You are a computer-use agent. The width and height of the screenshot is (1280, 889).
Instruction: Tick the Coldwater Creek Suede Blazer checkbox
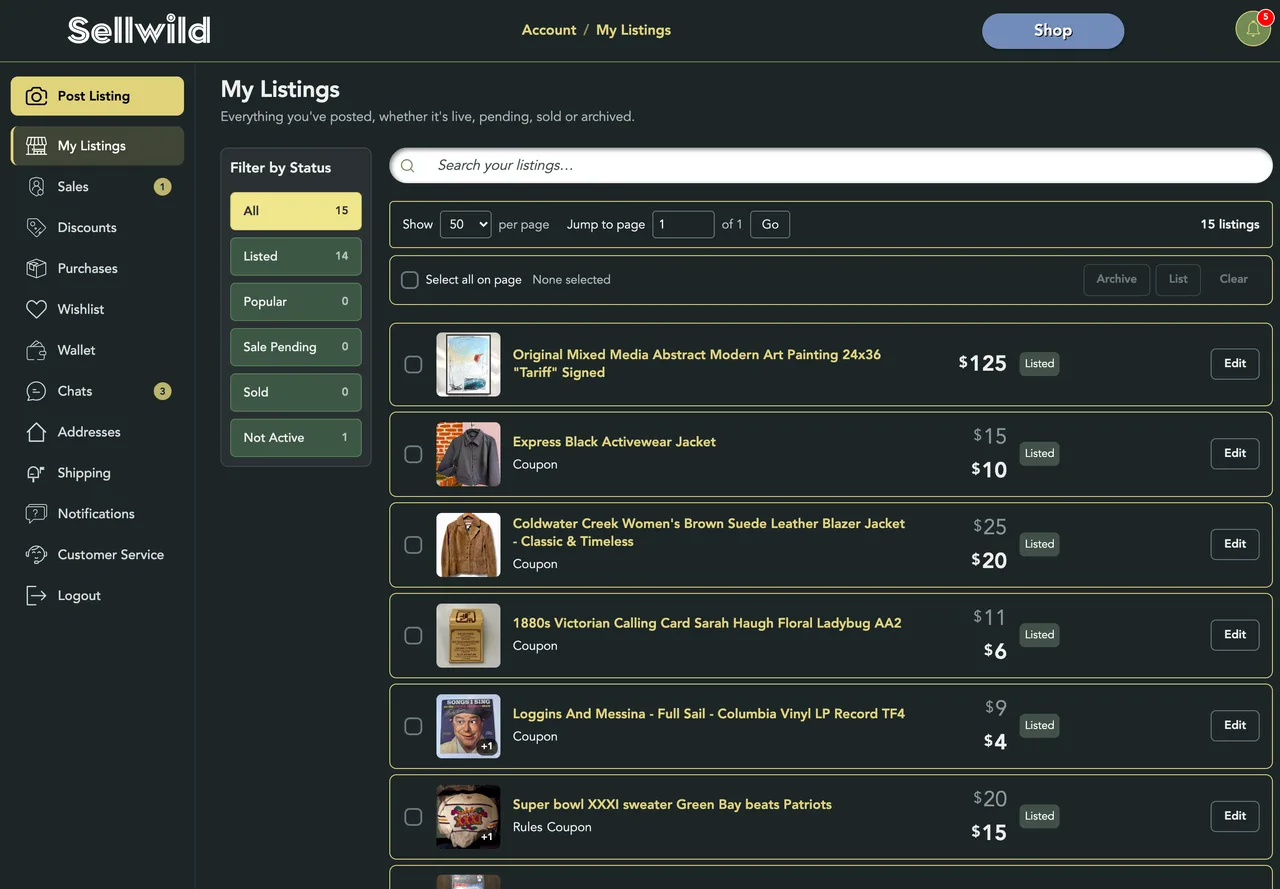(413, 545)
